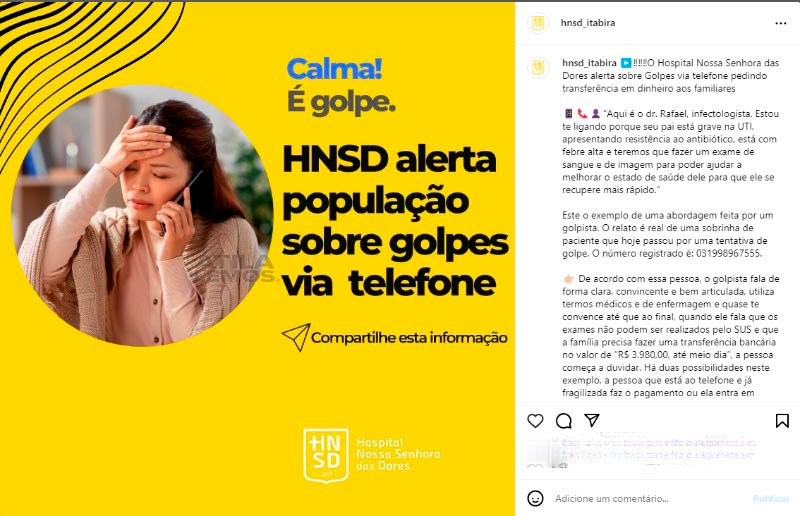This screenshot has width=800, height=516.
Task: Click the pointing hand emoji in caption
Action: [568, 279]
